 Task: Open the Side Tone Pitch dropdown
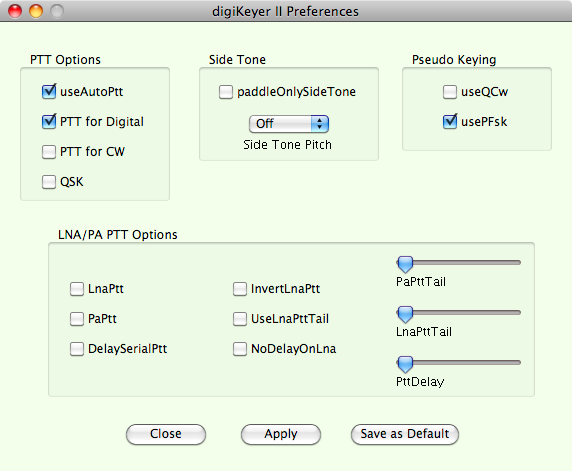(x=289, y=124)
